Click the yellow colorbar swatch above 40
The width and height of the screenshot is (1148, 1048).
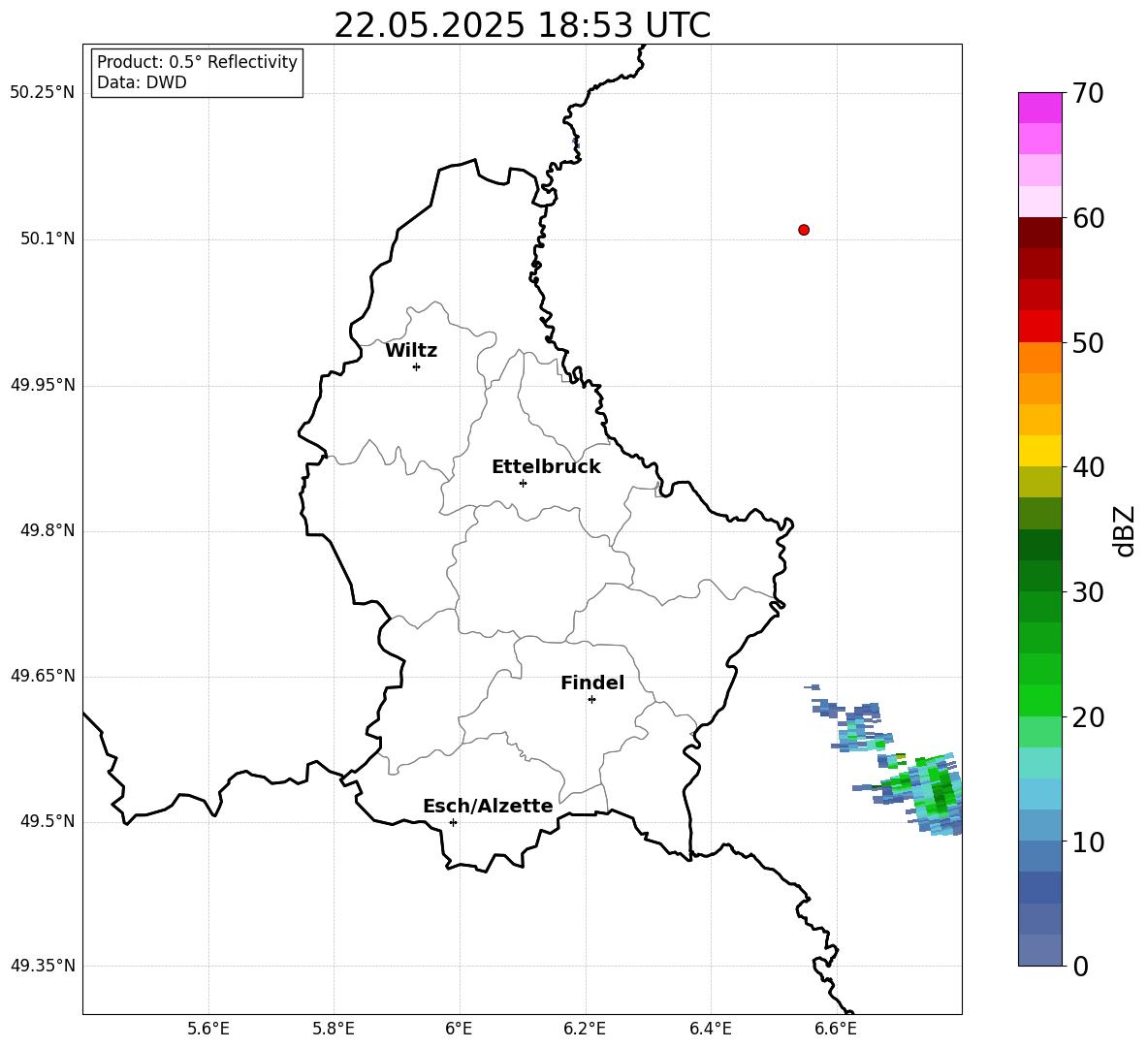tap(1039, 451)
